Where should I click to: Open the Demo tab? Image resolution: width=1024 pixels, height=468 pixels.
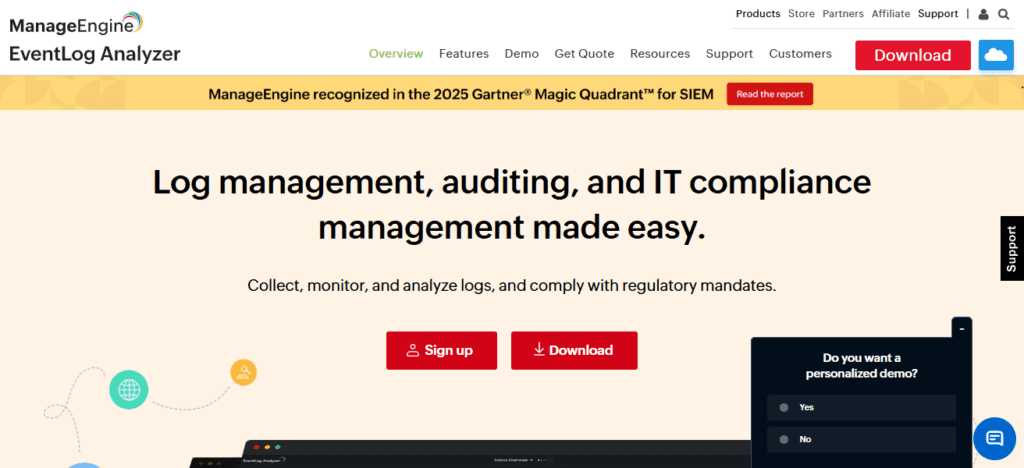(x=522, y=54)
